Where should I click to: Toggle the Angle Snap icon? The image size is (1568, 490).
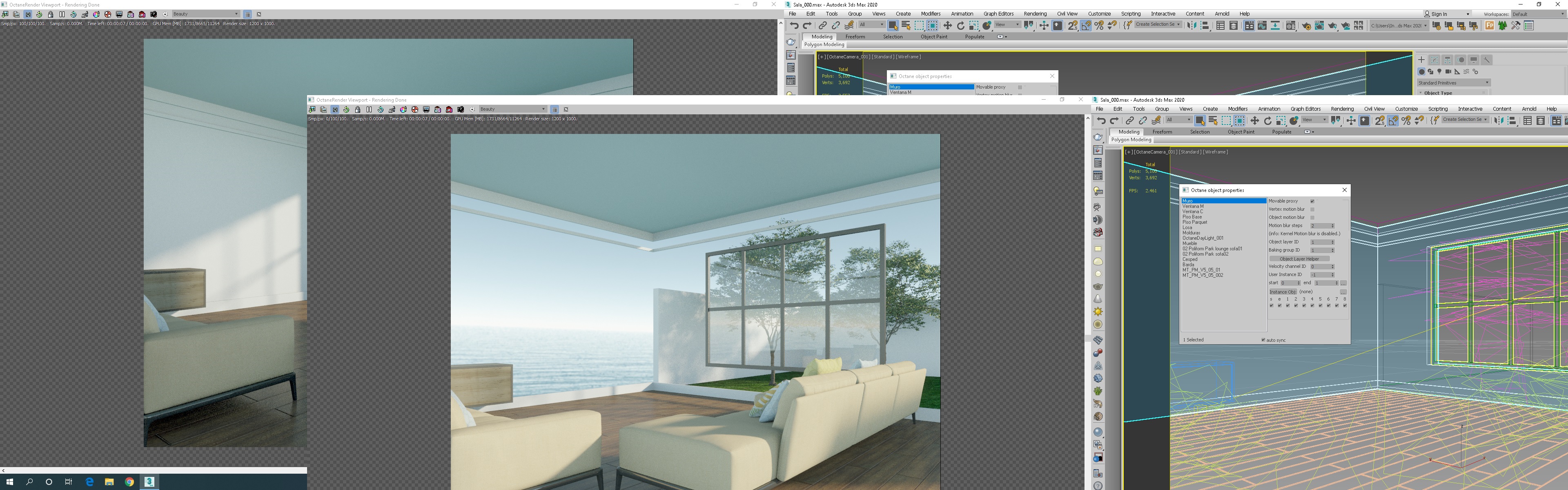(1393, 120)
